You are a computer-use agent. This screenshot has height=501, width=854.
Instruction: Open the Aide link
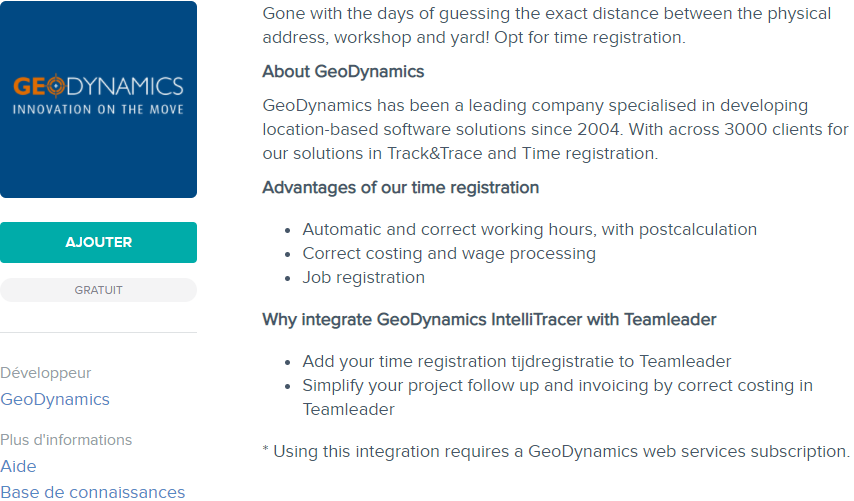(x=18, y=466)
